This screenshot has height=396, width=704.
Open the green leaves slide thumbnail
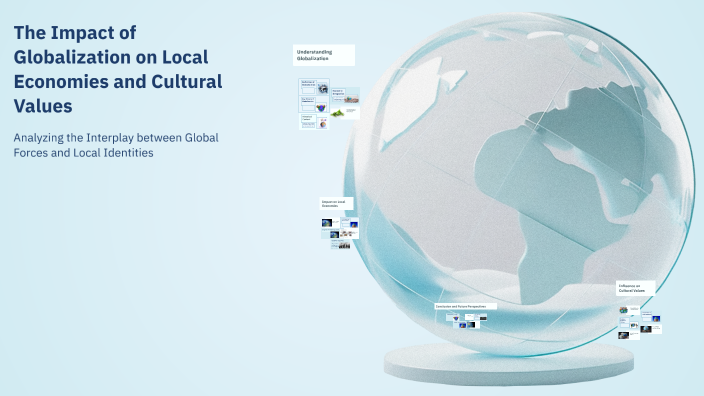pyautogui.click(x=345, y=113)
